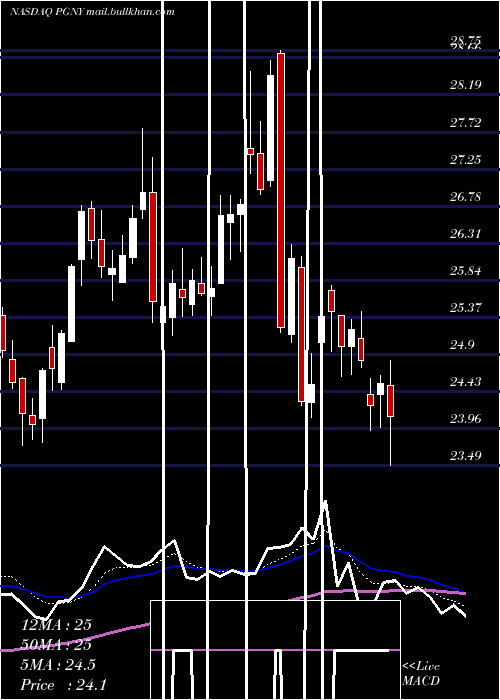Viewport: 500px width, 700px height.
Task: Click the 25.84 price axis label
Action: (466, 271)
